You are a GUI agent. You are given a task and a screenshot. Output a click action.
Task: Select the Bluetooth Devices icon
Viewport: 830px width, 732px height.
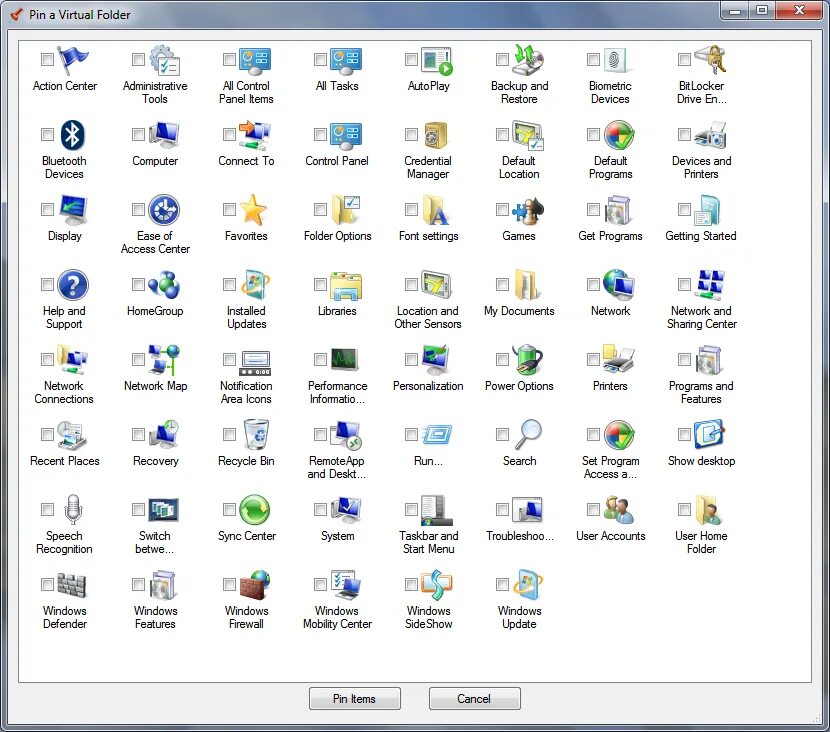[73, 135]
